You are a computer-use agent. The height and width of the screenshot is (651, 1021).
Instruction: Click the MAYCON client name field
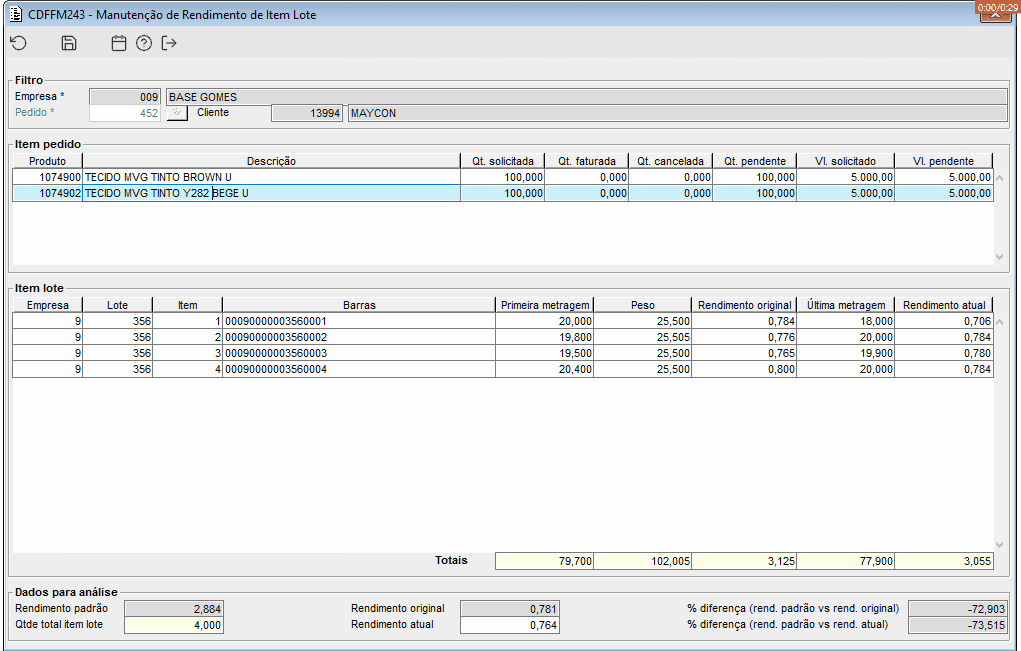click(x=678, y=113)
